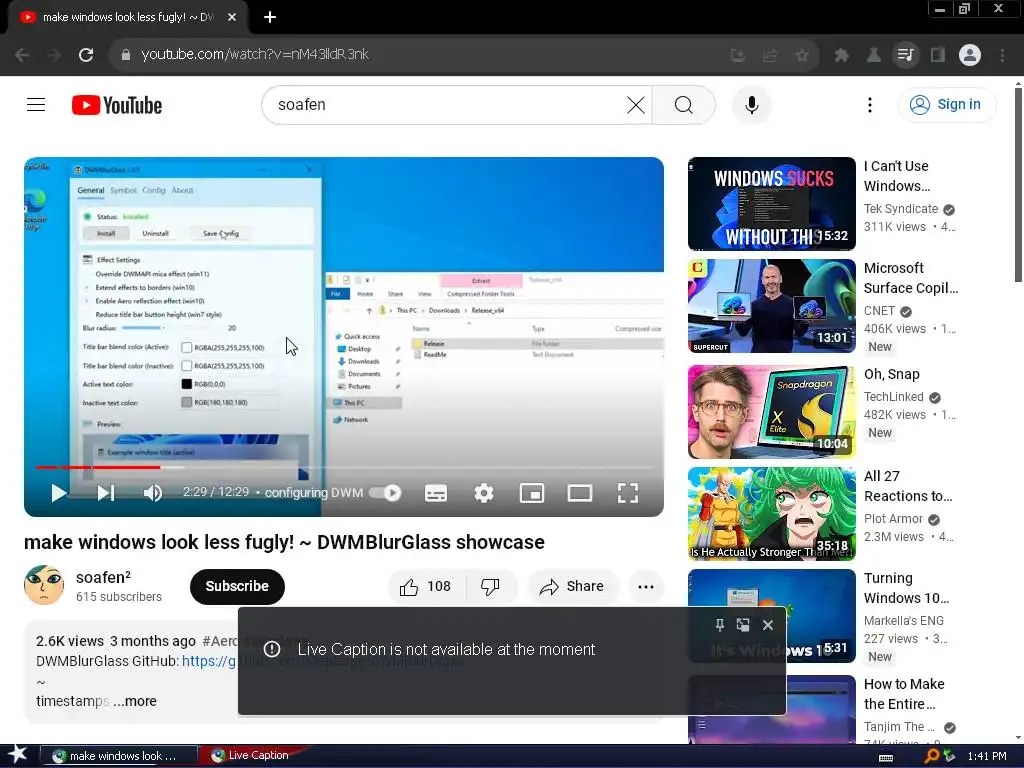Open more actions ellipsis menu
This screenshot has height=768, width=1024.
click(646, 586)
